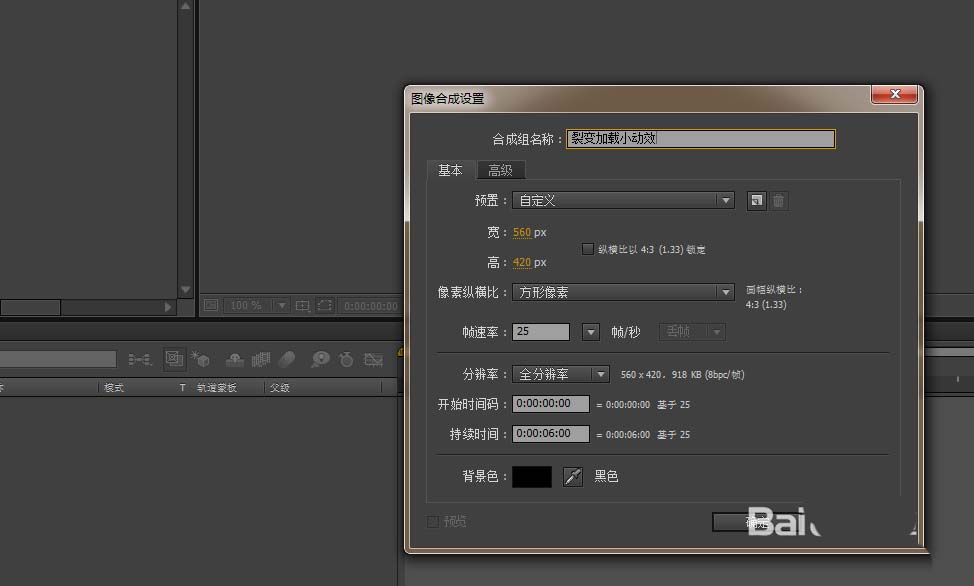The width and height of the screenshot is (974, 586).
Task: Toggle the Live Update icon in timeline
Action: (x=174, y=359)
